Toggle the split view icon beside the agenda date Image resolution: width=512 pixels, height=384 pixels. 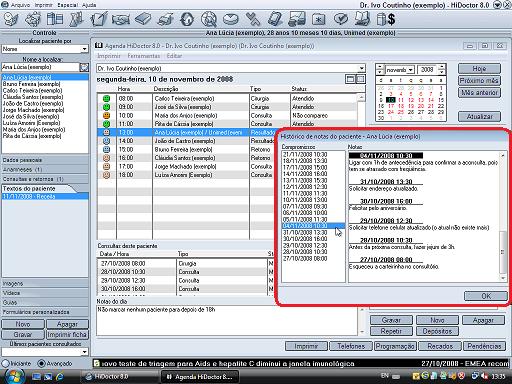361,79
